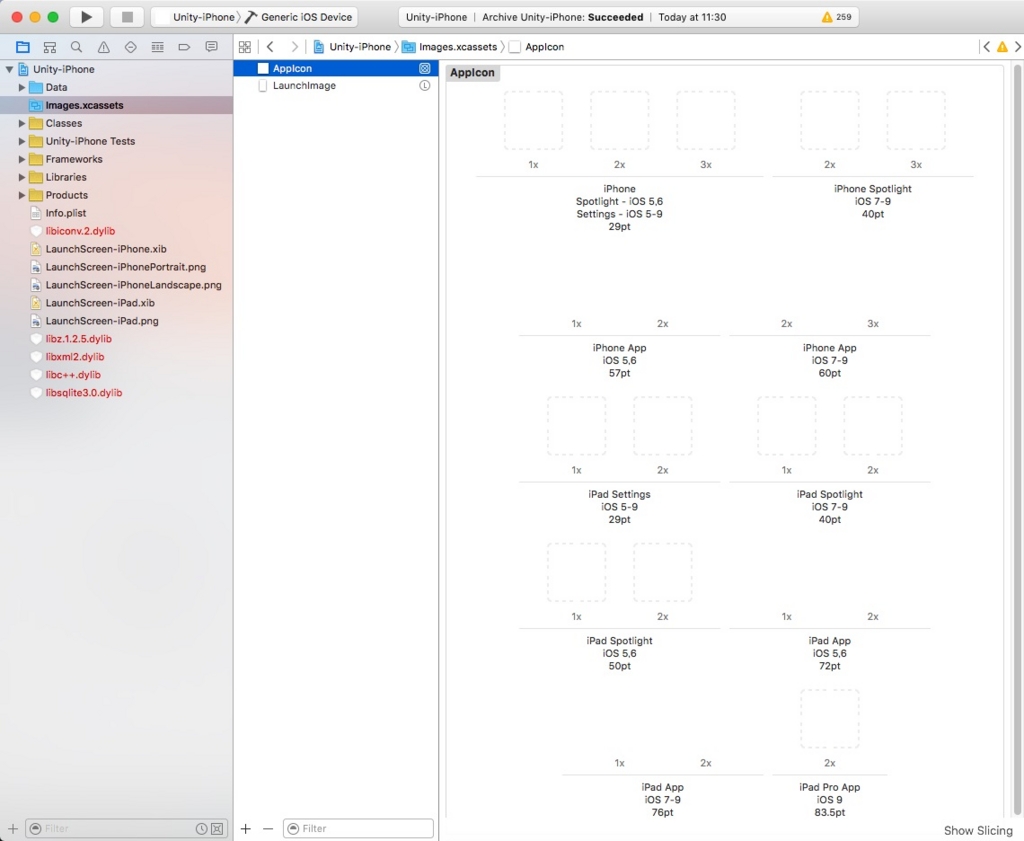The image size is (1024, 841).
Task: Open the Symbol navigator
Action: pos(49,46)
